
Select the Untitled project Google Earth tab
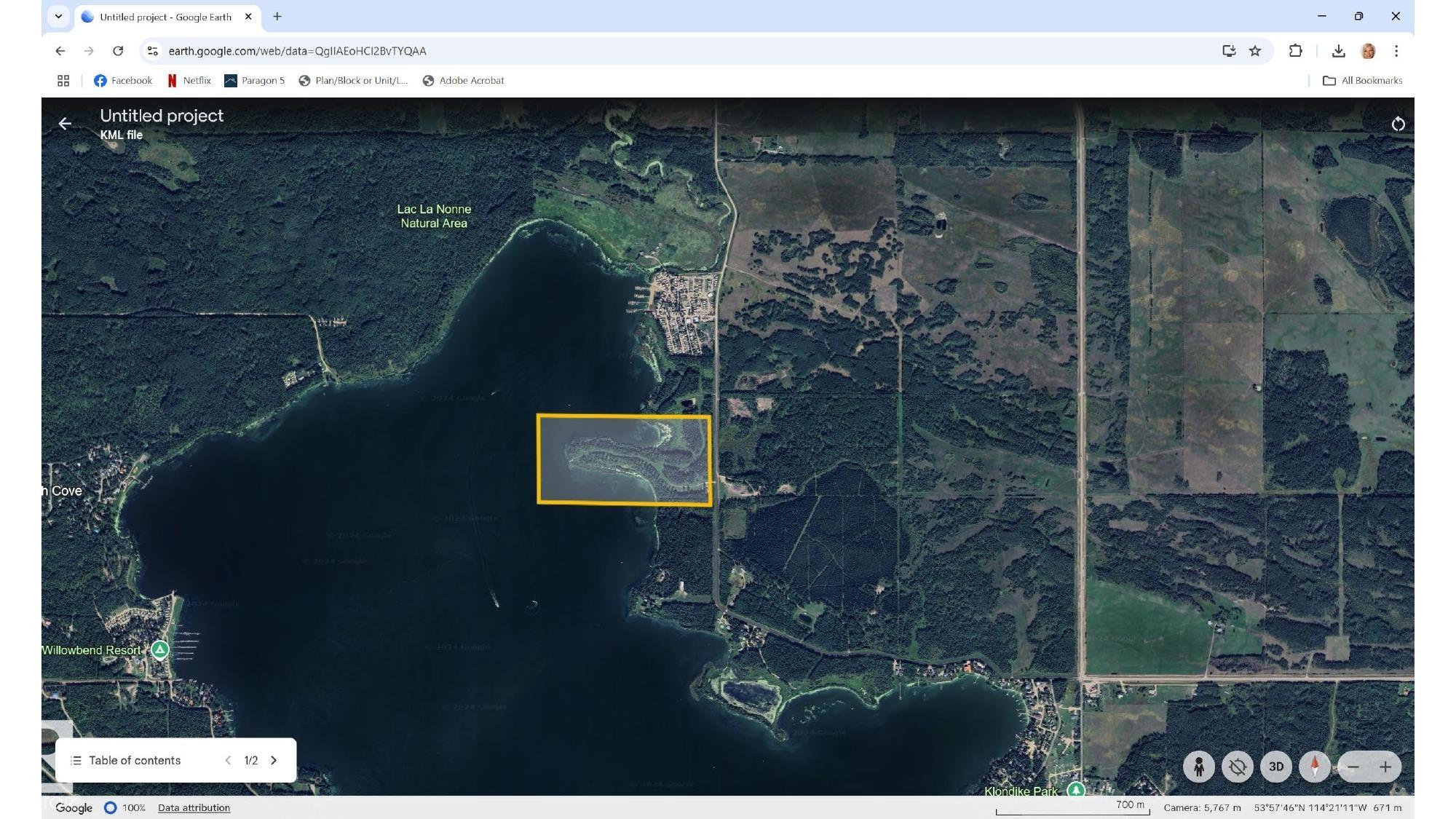tap(165, 16)
